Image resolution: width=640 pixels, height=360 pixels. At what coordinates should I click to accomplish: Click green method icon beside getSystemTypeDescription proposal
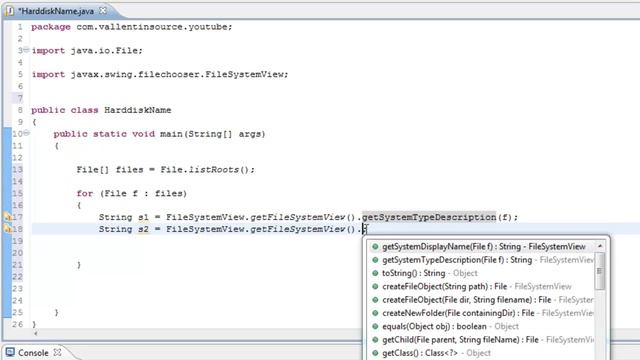point(375,260)
